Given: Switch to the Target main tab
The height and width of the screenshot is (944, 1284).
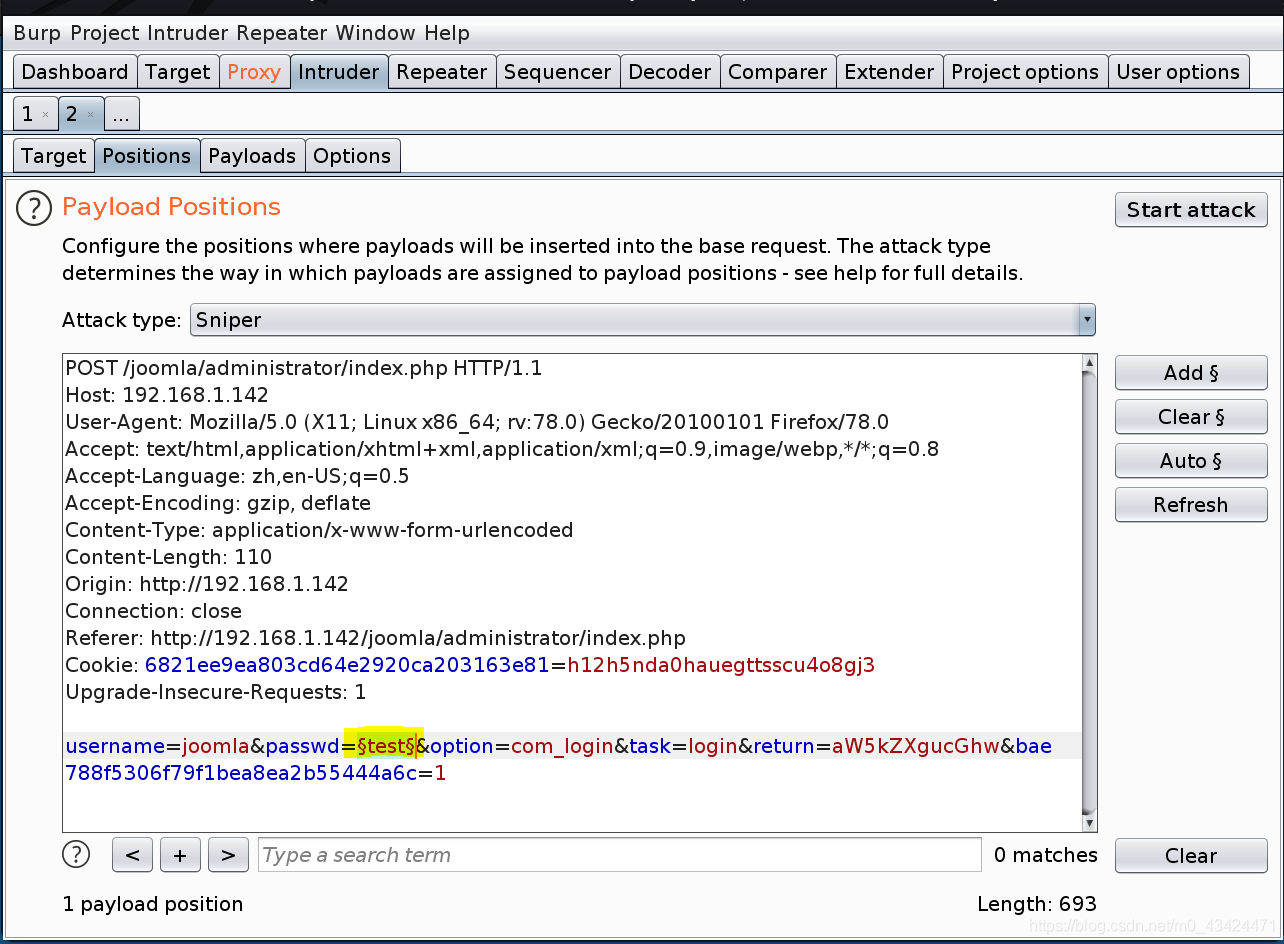Looking at the screenshot, I should (178, 72).
